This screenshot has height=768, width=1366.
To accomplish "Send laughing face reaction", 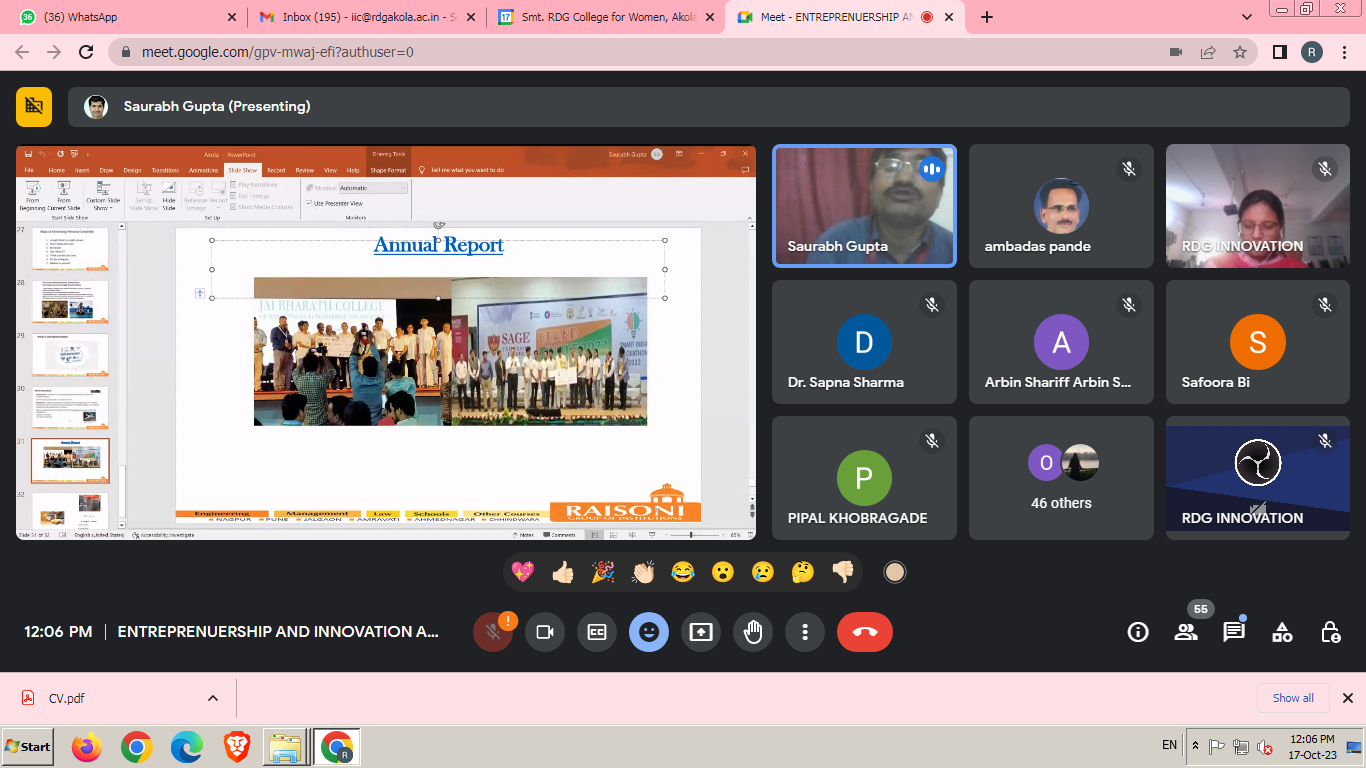I will [x=683, y=572].
